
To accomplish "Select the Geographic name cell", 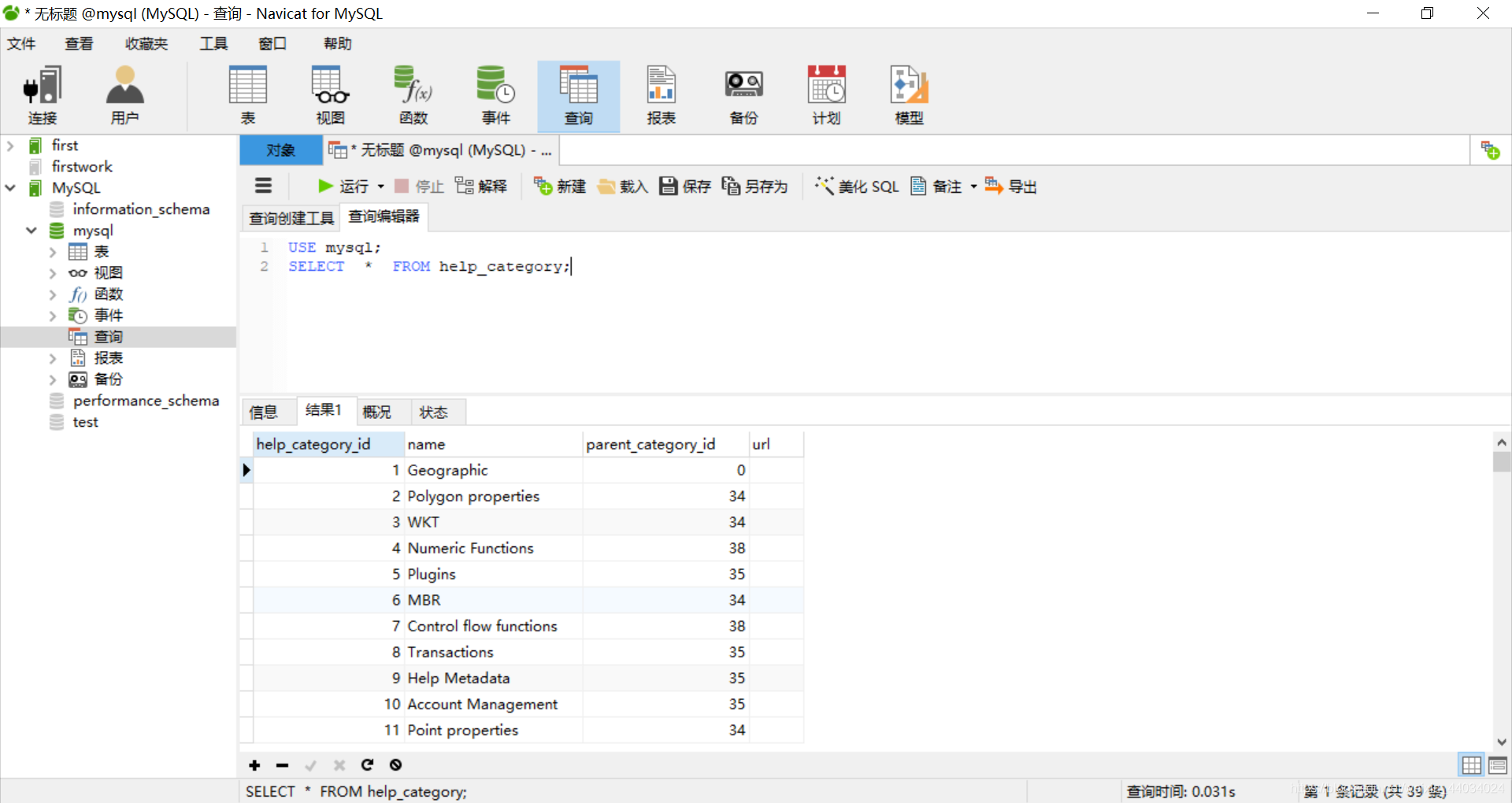I will tap(494, 470).
